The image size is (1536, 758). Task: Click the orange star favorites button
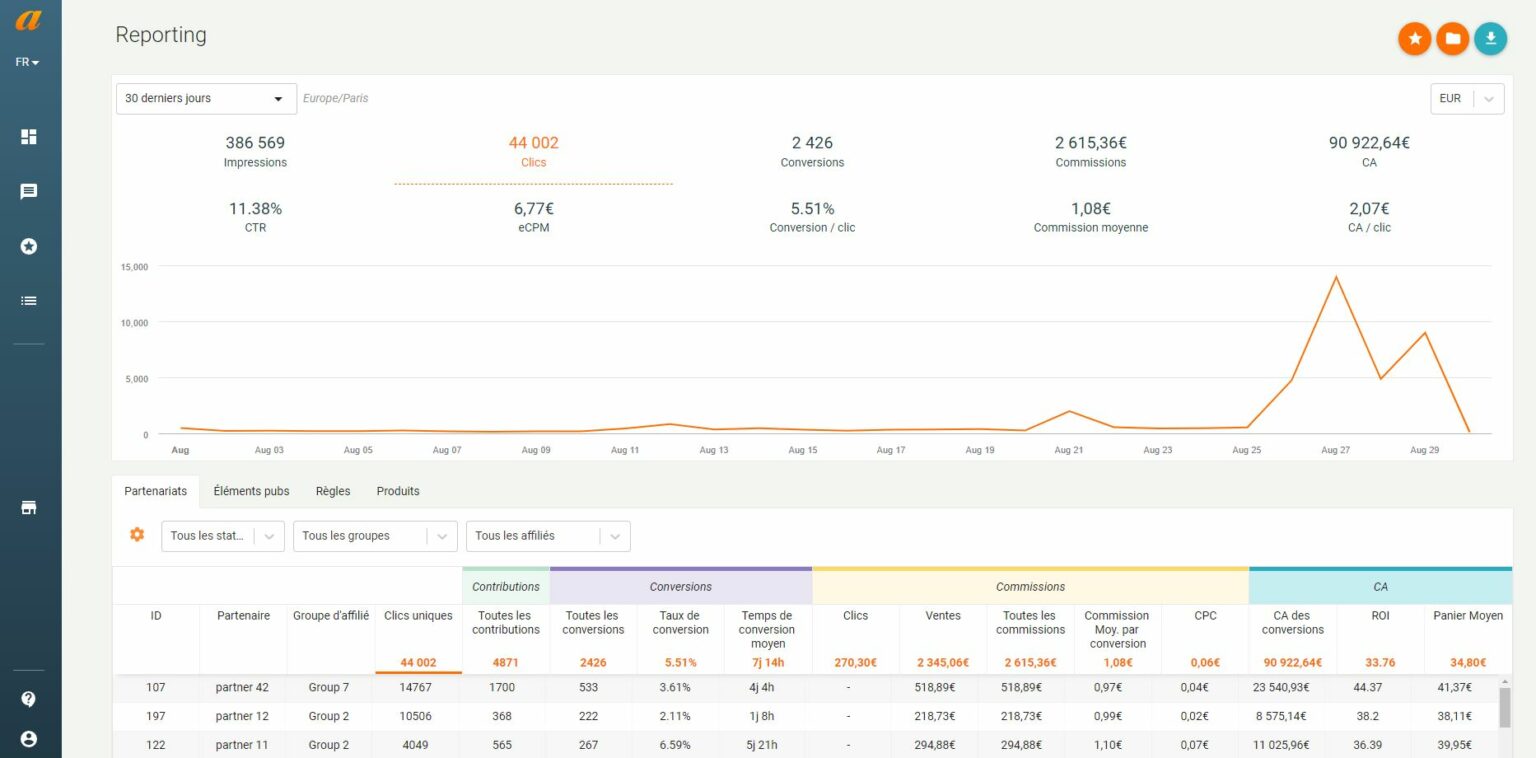(x=1414, y=39)
